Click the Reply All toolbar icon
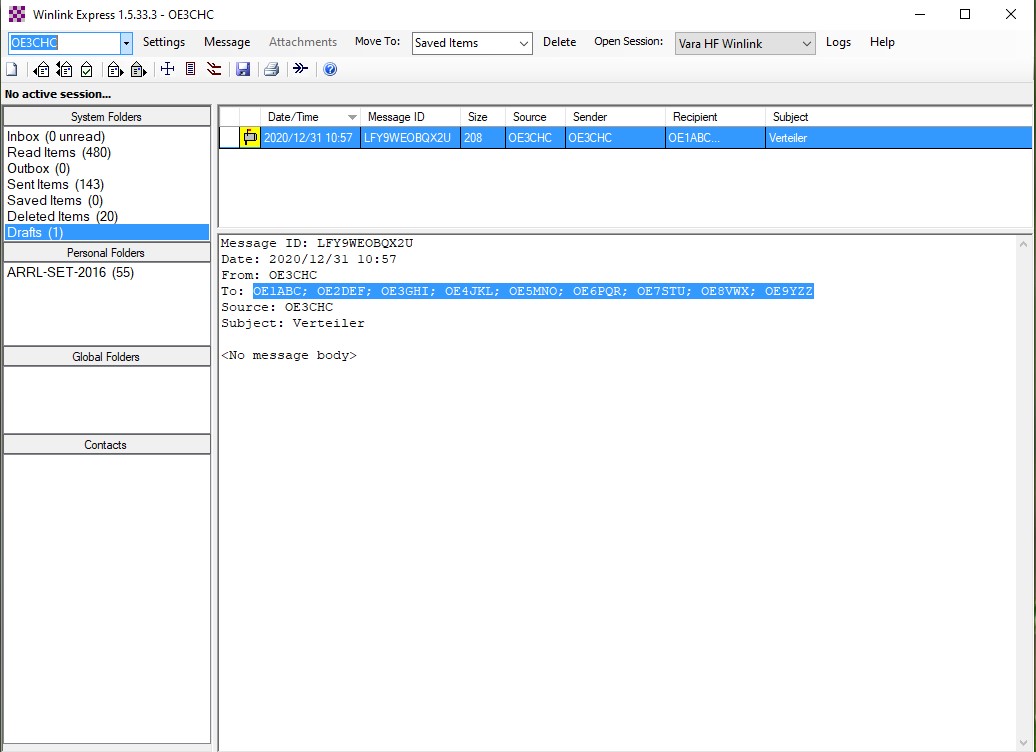 click(x=64, y=69)
